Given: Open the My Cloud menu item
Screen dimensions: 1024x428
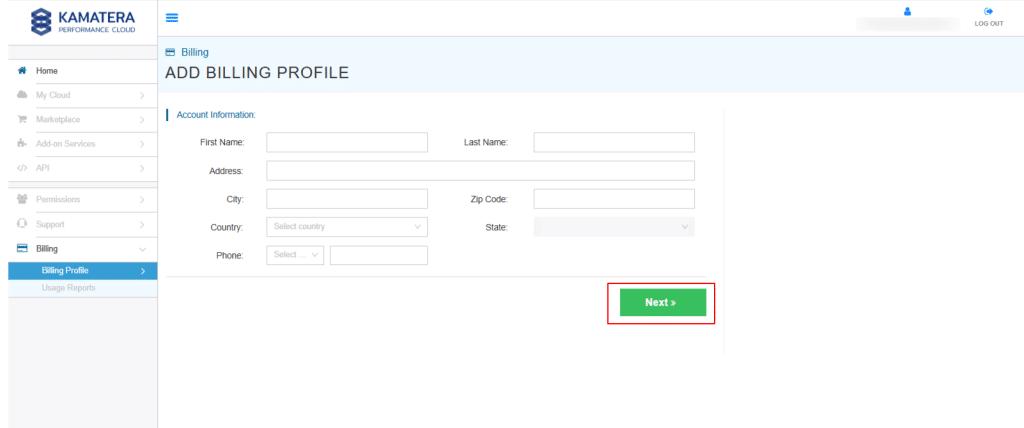Looking at the screenshot, I should (83, 95).
